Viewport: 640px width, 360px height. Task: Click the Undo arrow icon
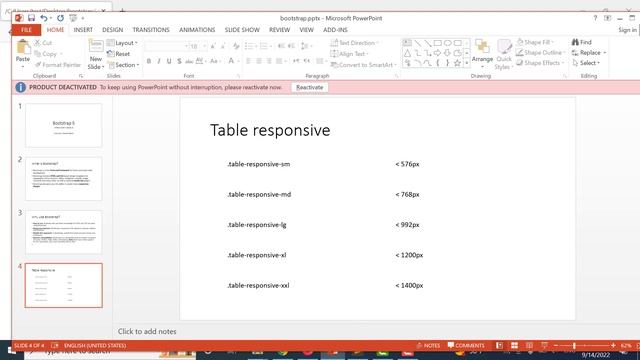pos(43,18)
